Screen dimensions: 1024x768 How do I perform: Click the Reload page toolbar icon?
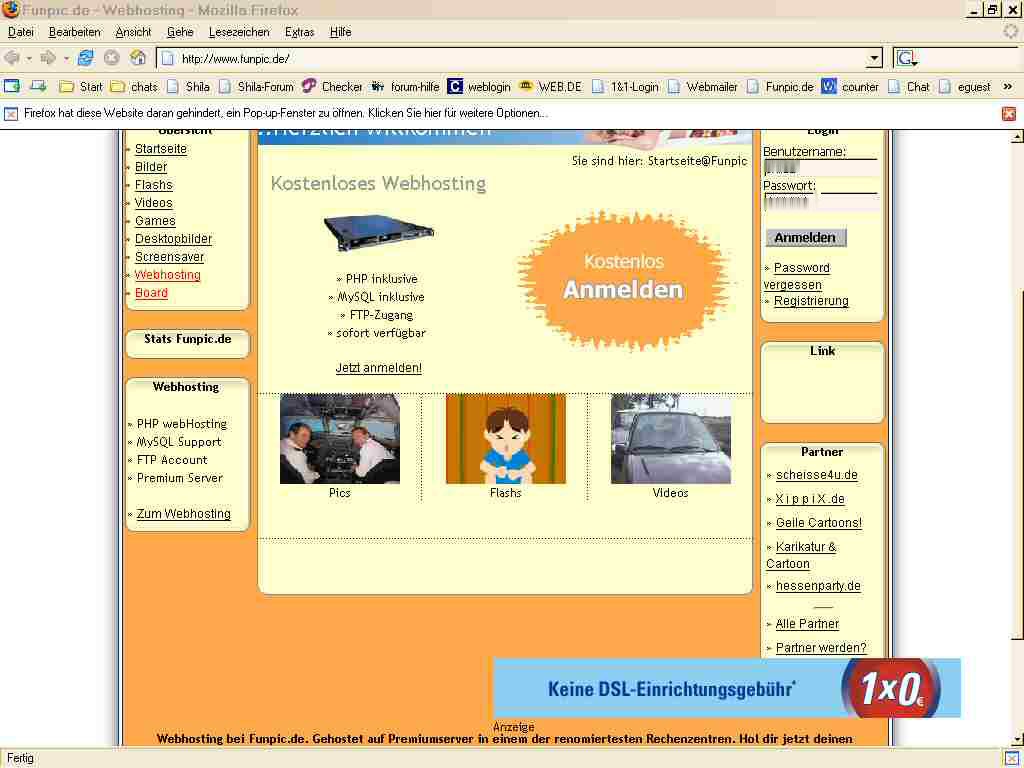tap(86, 58)
